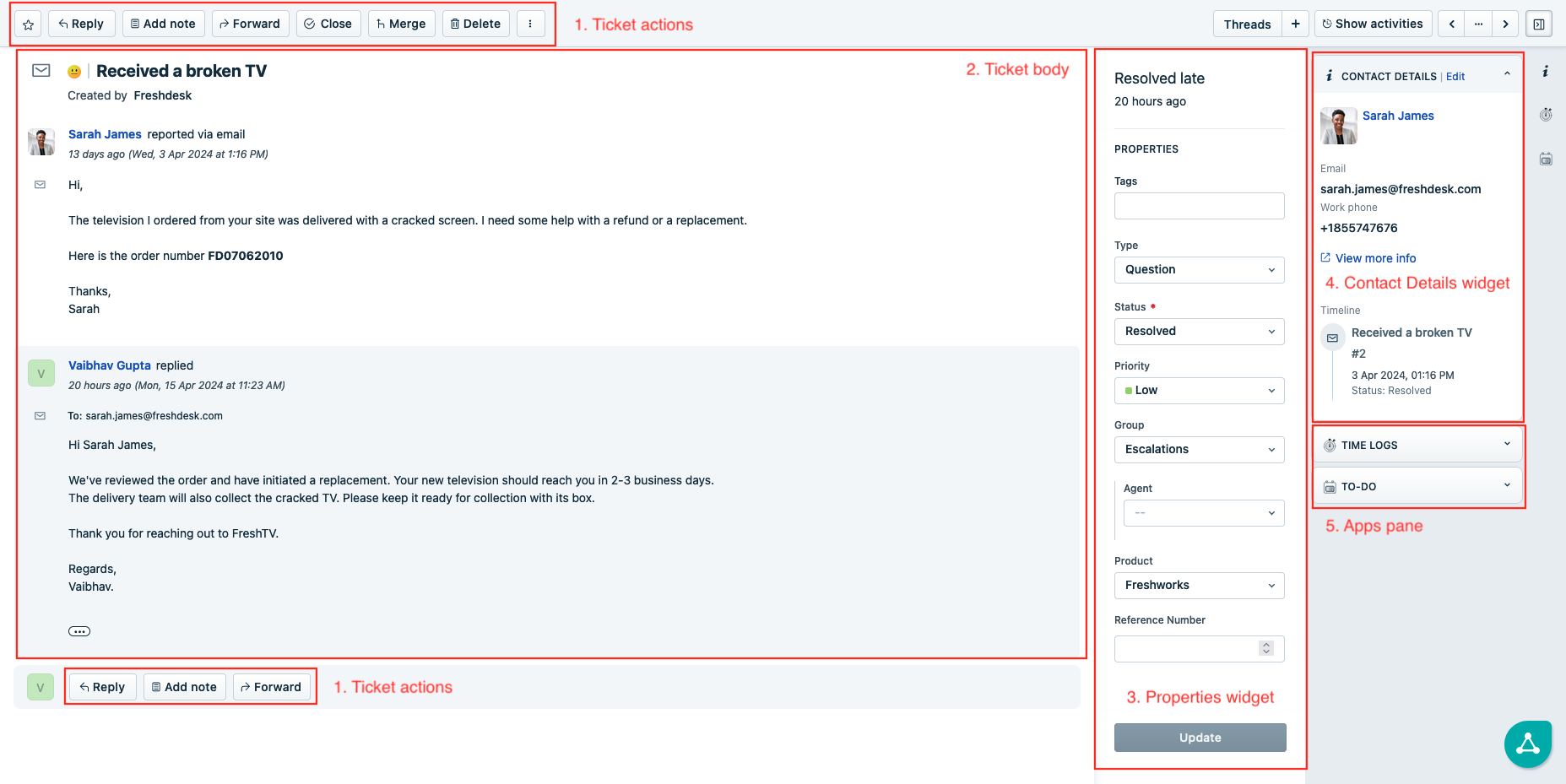The height and width of the screenshot is (784, 1566).
Task: Open ticket navigation ellipsis menu
Action: (x=1478, y=24)
